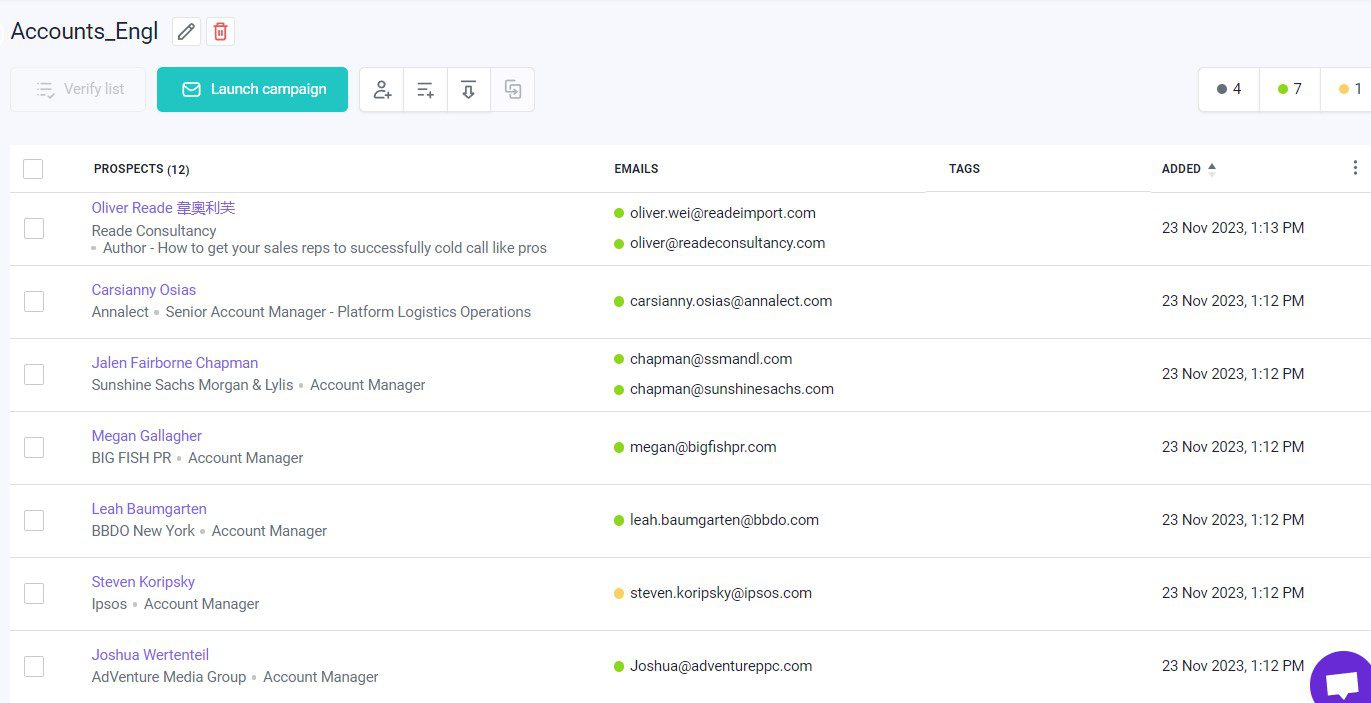Open the three-dot column options menu
1371x703 pixels.
click(1355, 168)
